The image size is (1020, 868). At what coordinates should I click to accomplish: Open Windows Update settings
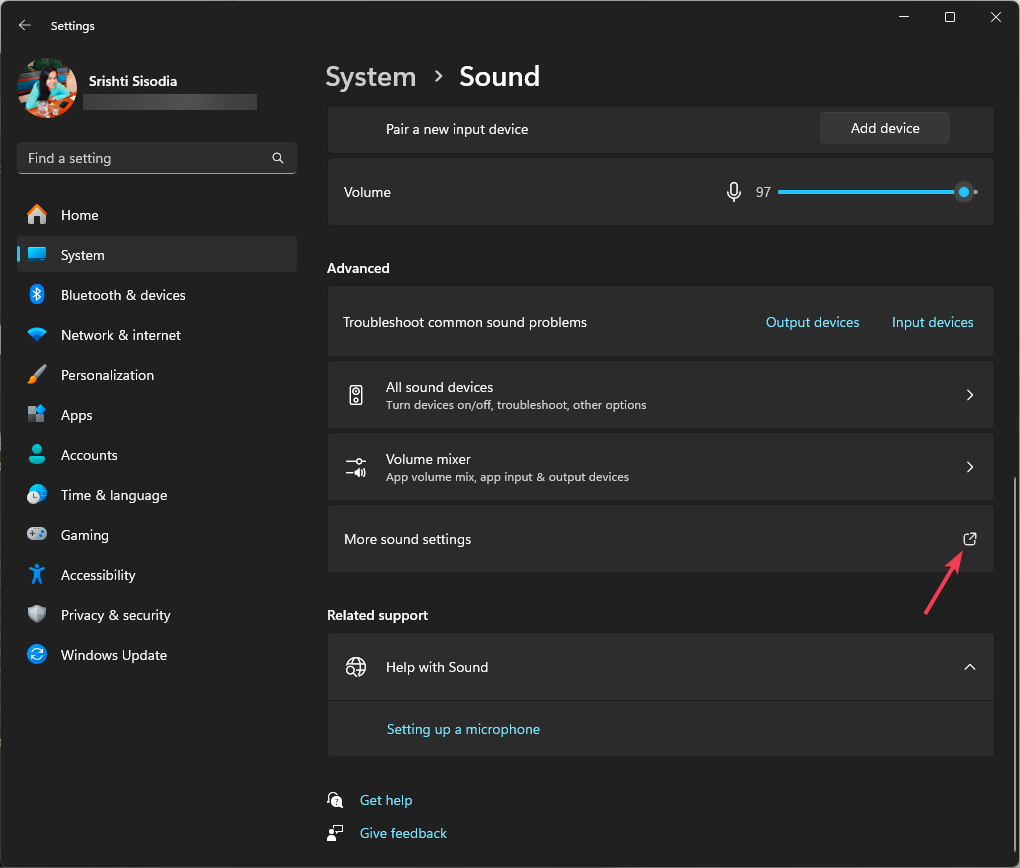157,655
